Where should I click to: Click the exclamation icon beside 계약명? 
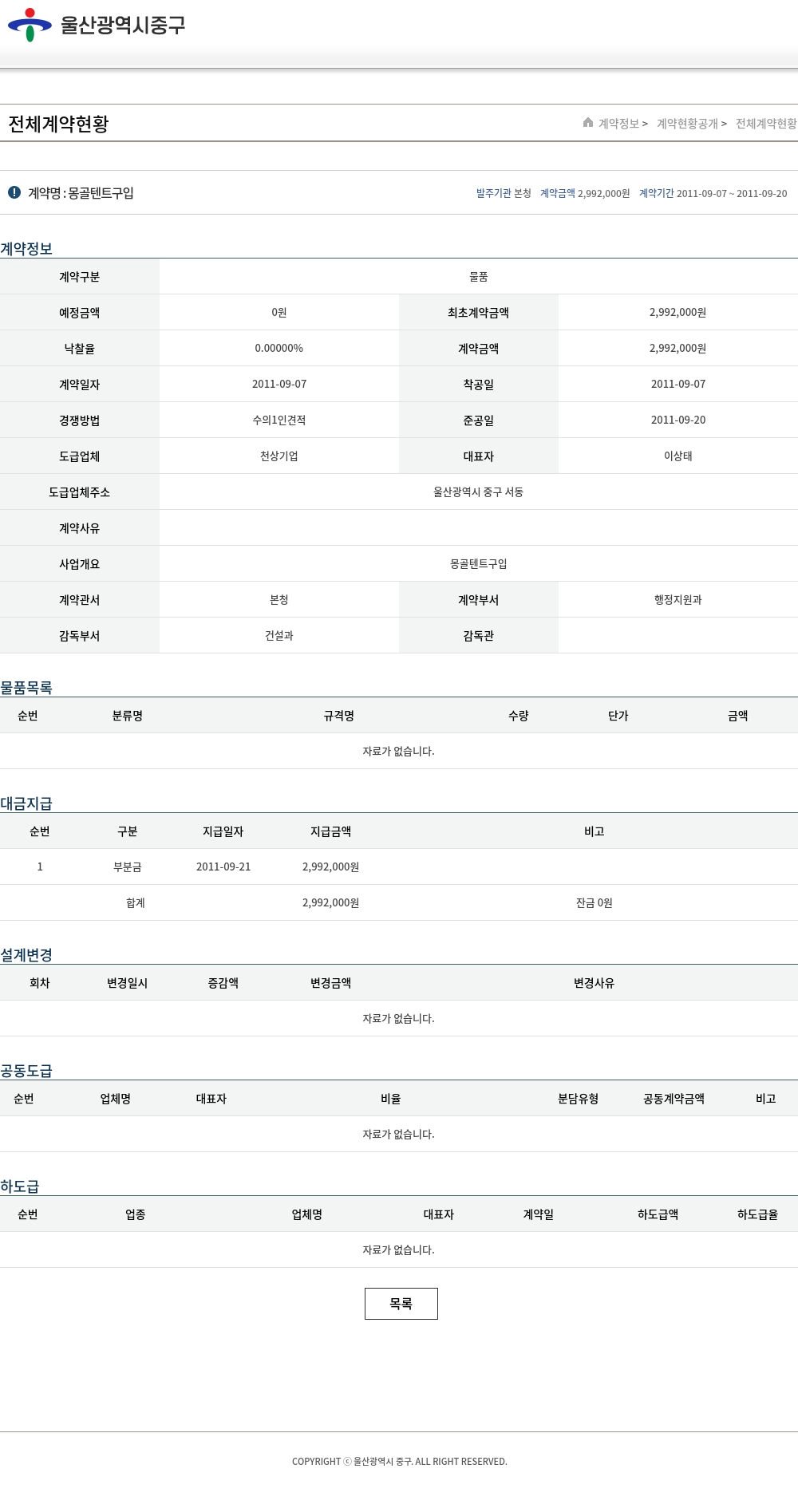[x=14, y=192]
